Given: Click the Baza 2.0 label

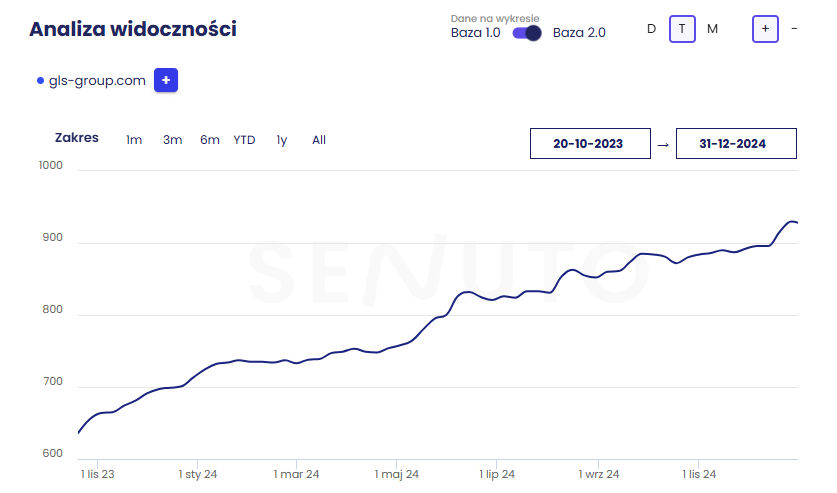Looking at the screenshot, I should [579, 33].
